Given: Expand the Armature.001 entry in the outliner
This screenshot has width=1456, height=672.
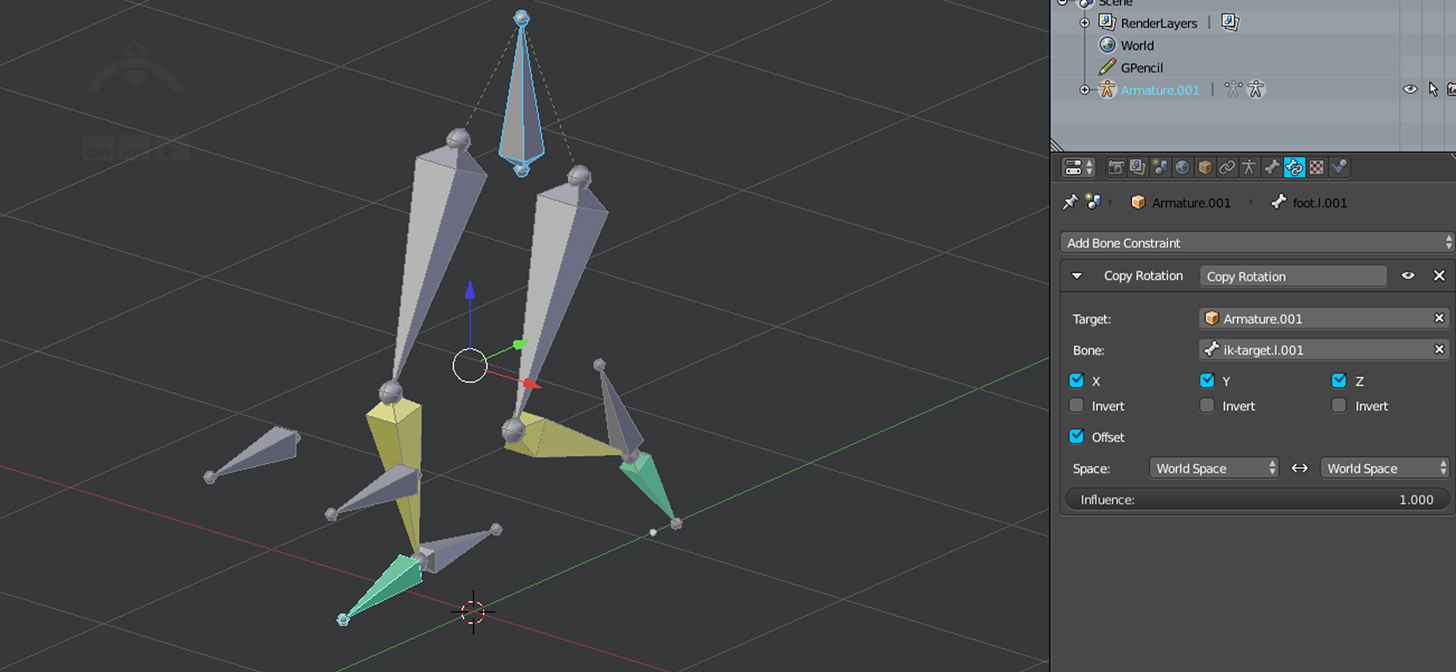Looking at the screenshot, I should click(1085, 89).
